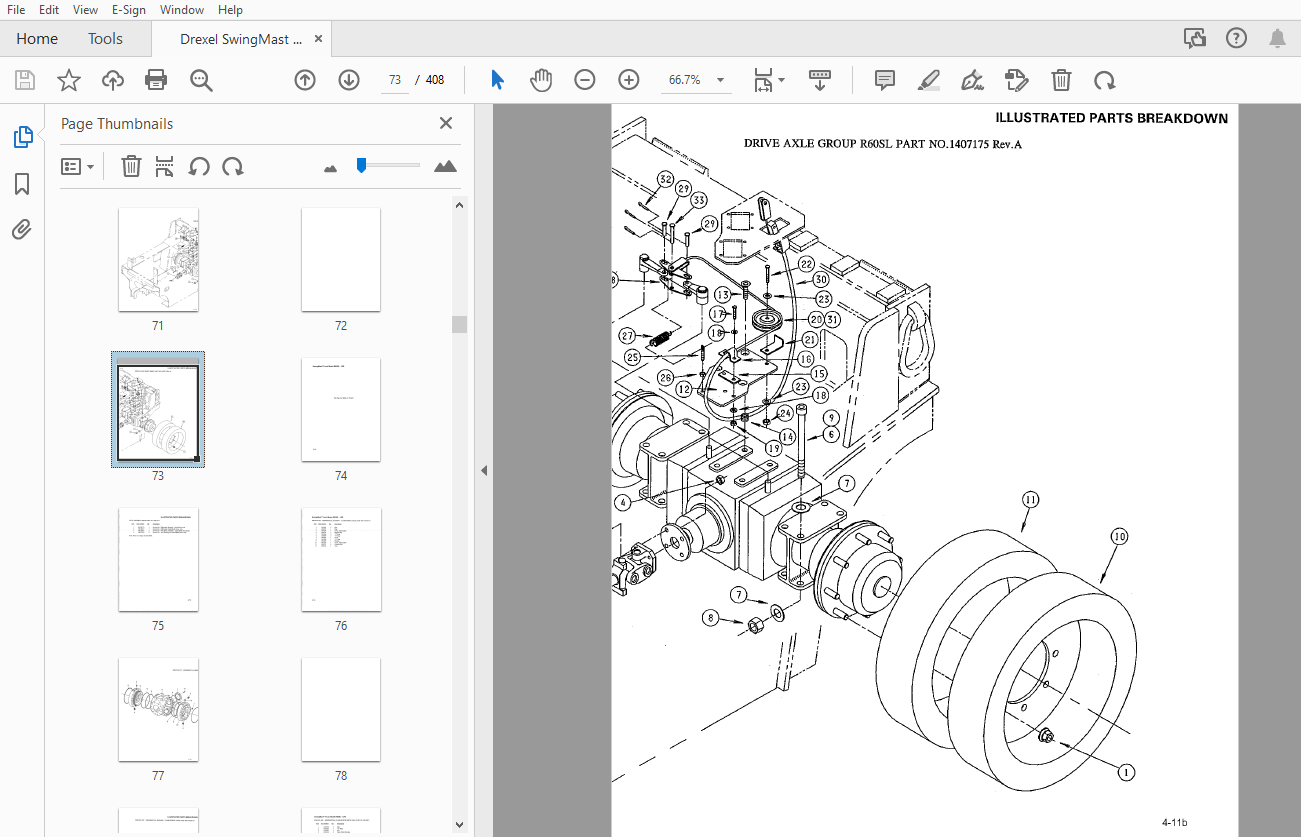
Task: Open the Window menu
Action: (181, 10)
